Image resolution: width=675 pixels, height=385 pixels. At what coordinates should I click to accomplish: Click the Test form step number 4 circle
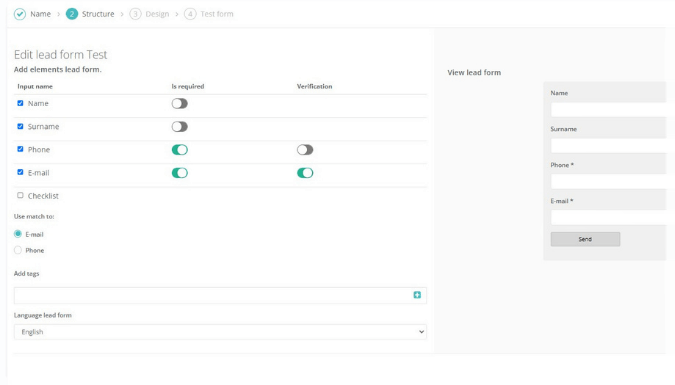(x=190, y=14)
